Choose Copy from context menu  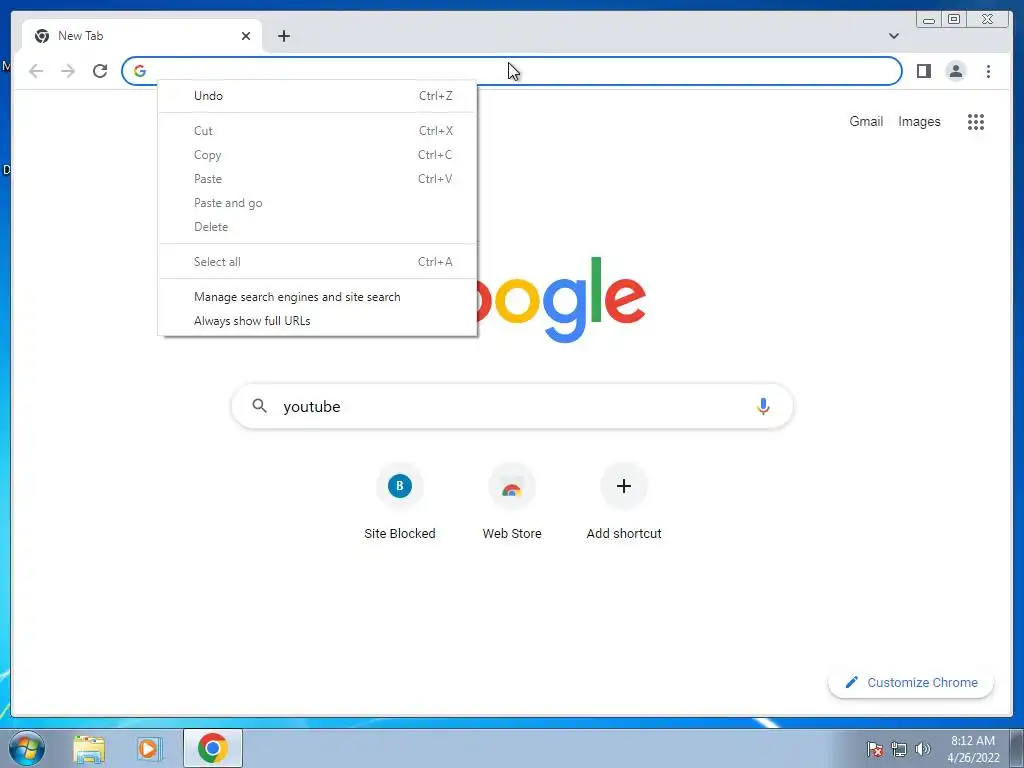(x=317, y=155)
